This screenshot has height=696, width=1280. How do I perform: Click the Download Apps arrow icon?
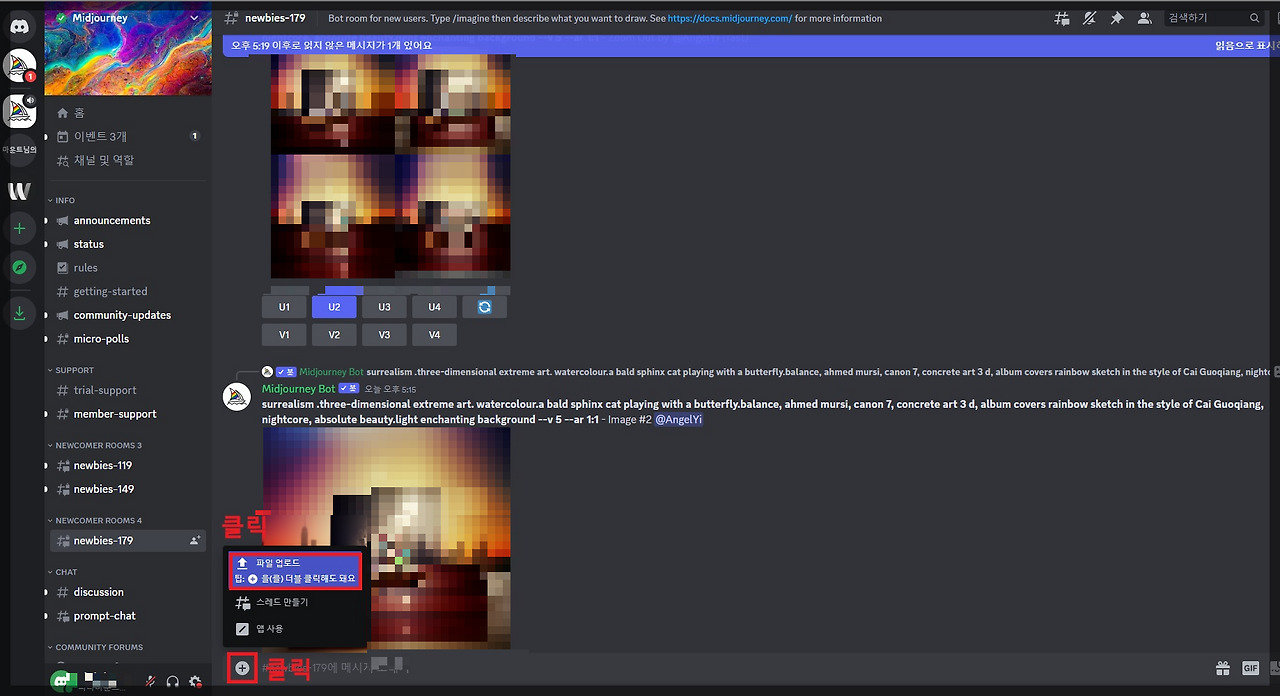(x=20, y=314)
